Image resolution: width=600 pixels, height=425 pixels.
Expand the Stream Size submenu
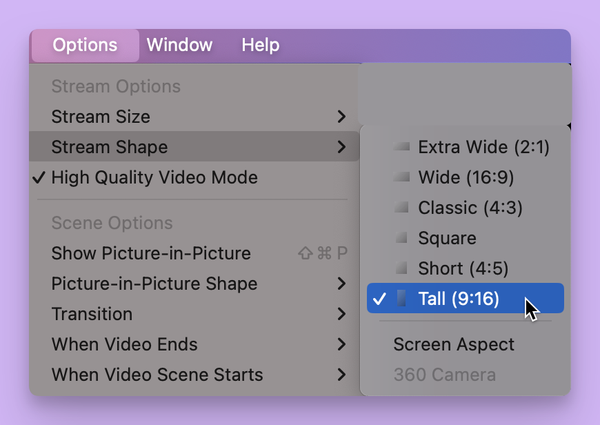[x=342, y=117]
